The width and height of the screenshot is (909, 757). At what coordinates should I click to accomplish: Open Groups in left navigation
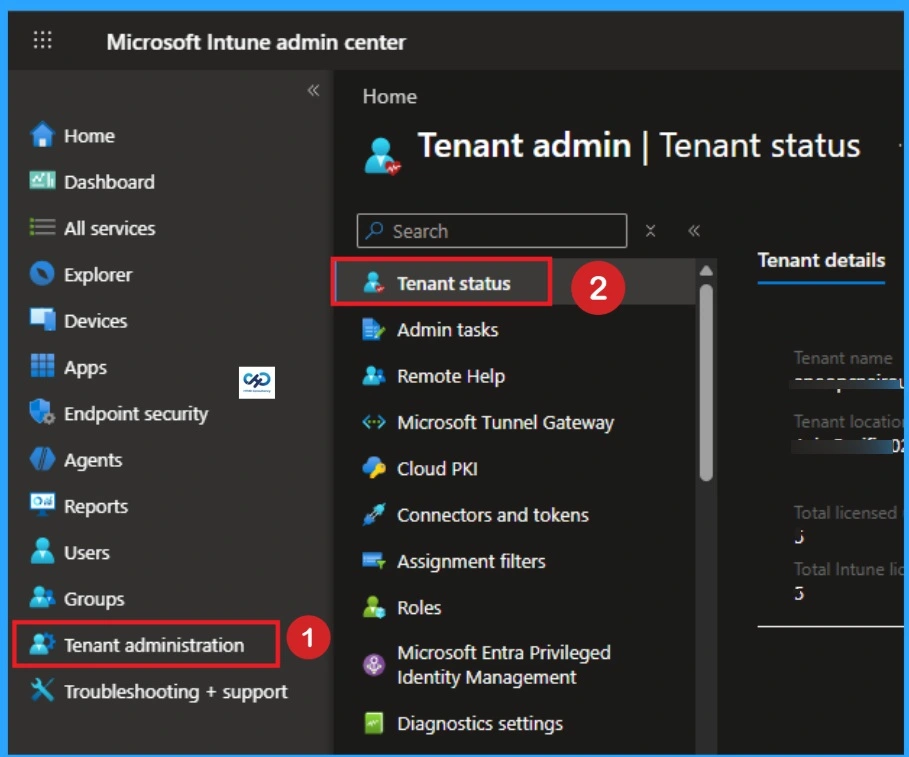click(94, 599)
